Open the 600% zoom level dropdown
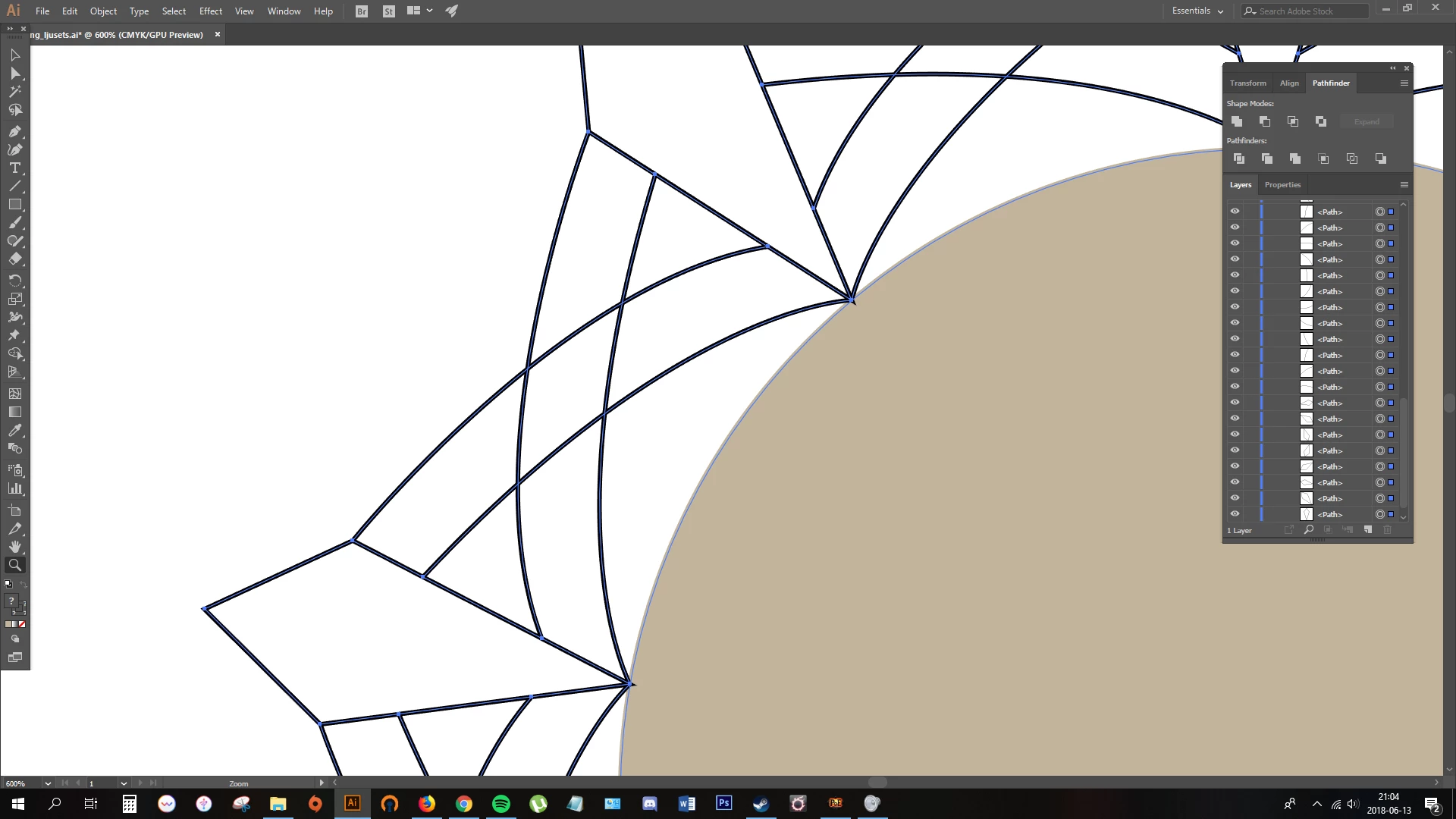Viewport: 1456px width, 819px height. [x=48, y=783]
